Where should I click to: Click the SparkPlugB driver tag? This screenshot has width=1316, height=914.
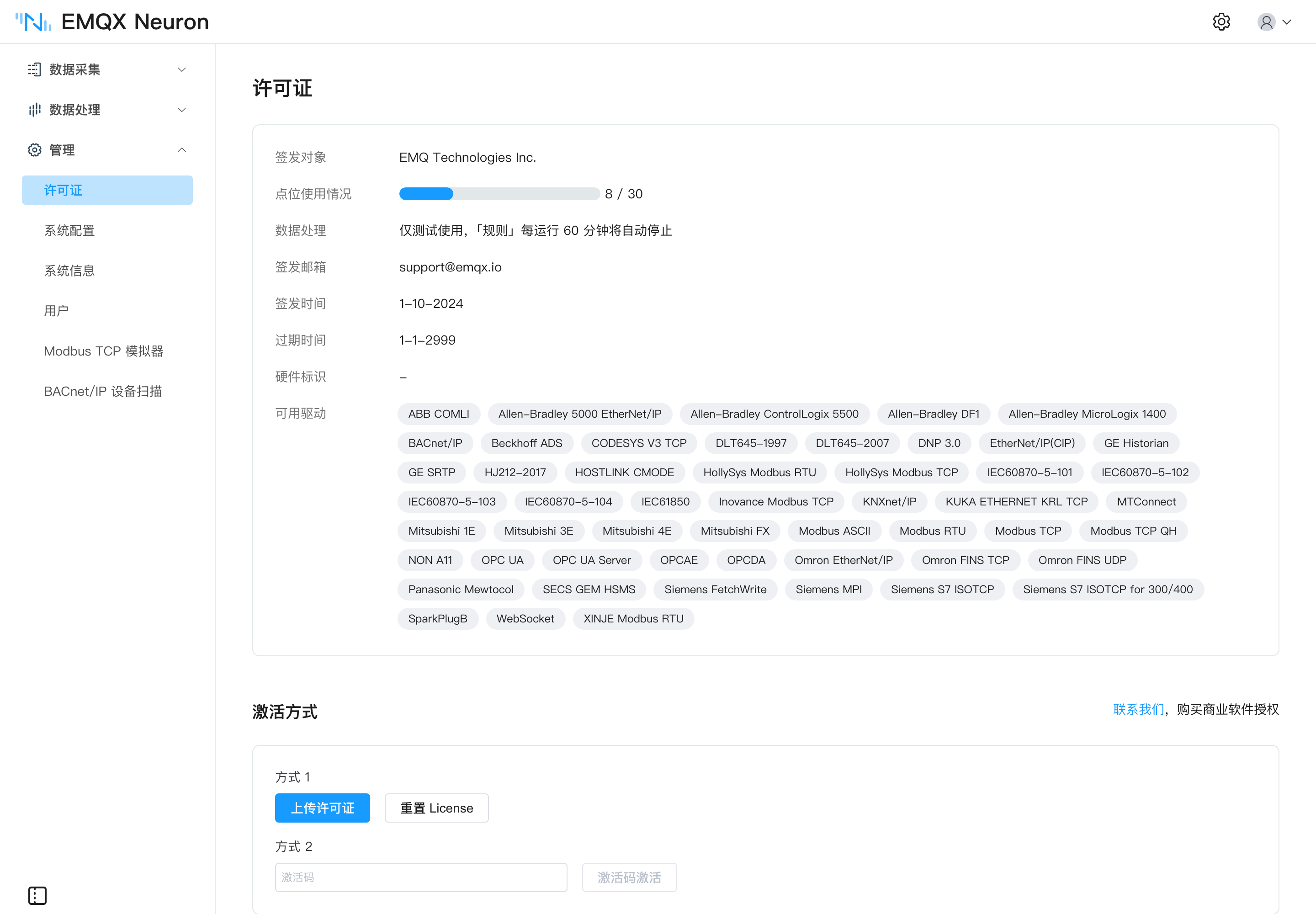click(437, 618)
